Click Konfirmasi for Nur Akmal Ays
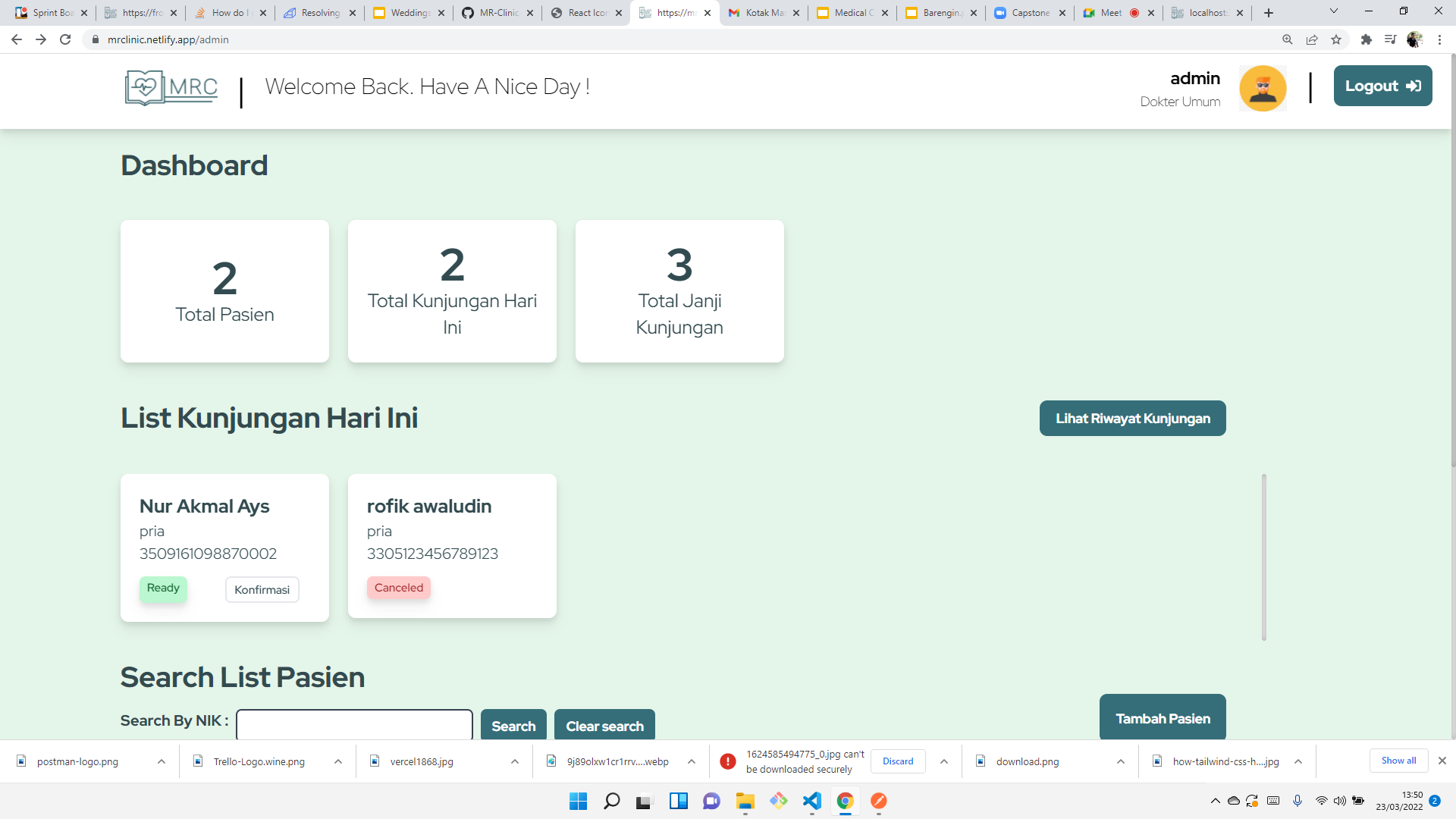 (x=262, y=590)
